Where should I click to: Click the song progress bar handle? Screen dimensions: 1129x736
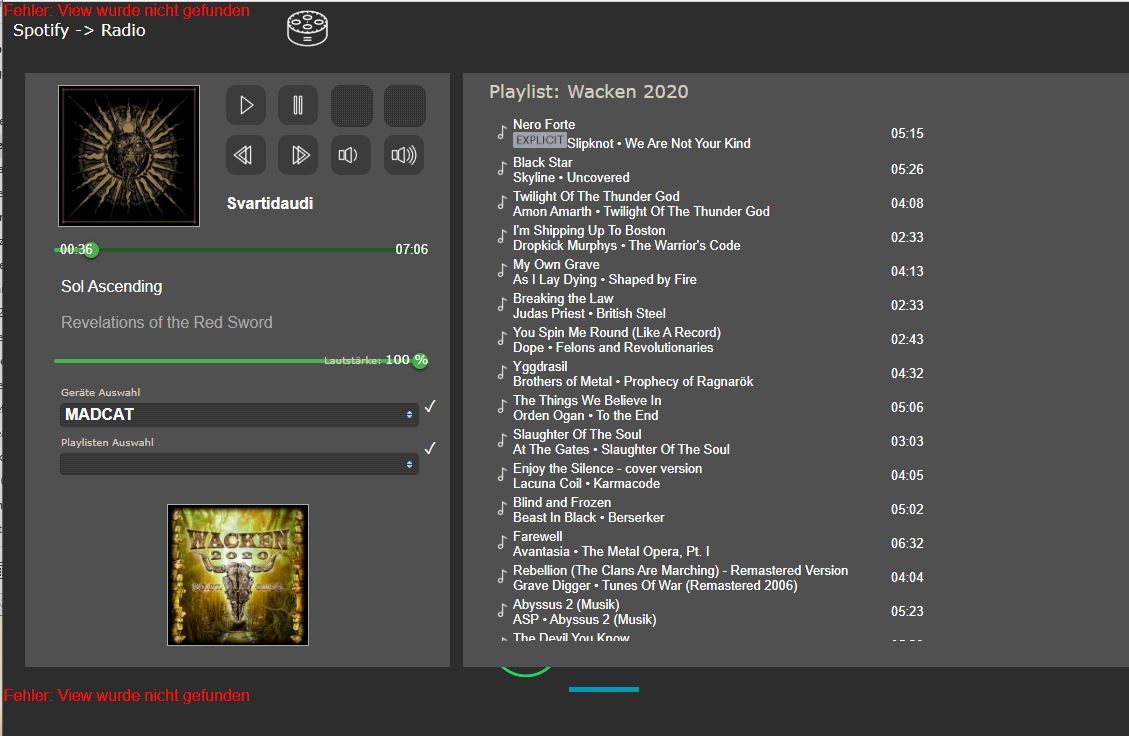90,249
